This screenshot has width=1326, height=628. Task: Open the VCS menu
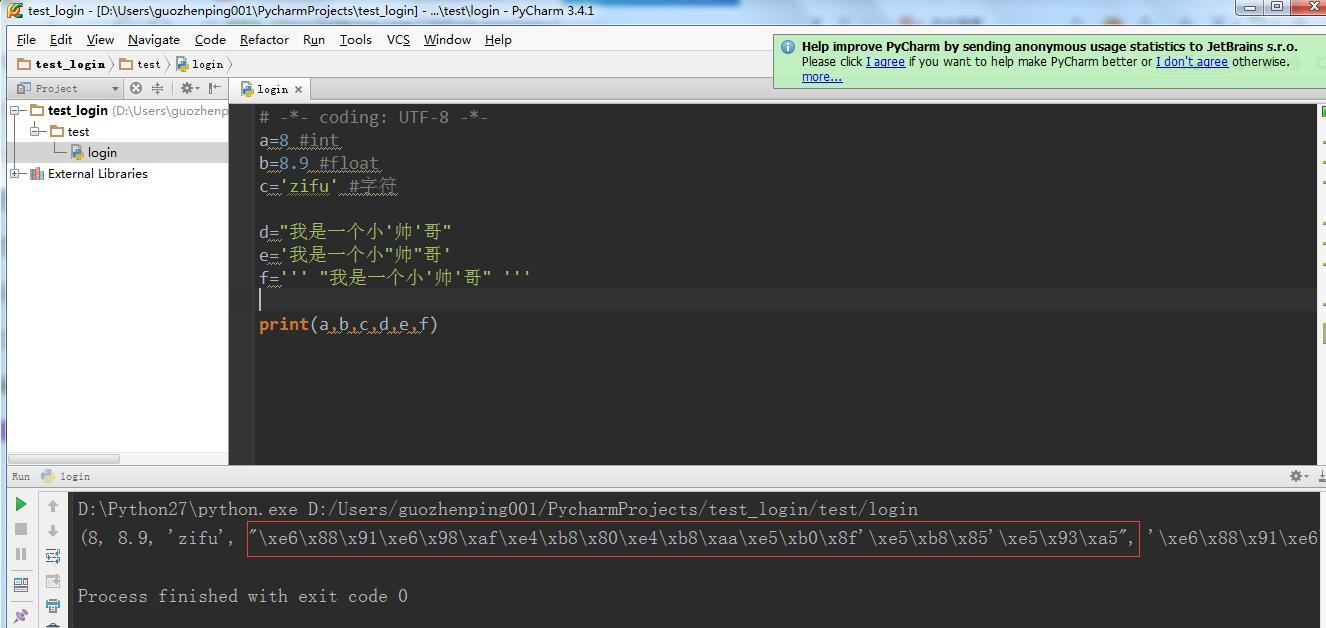(398, 39)
